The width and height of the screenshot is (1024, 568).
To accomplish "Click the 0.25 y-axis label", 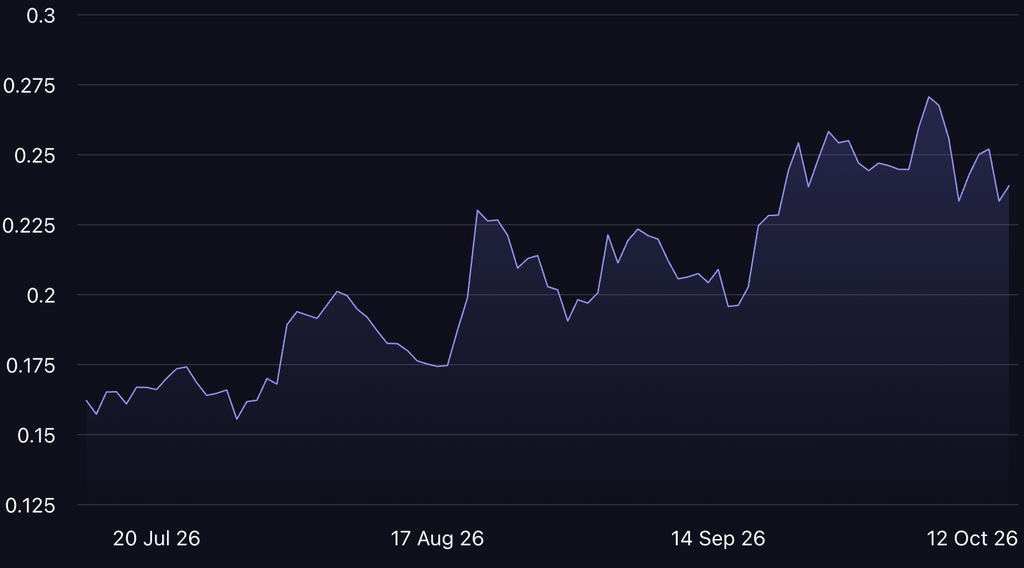I will pyautogui.click(x=35, y=156).
